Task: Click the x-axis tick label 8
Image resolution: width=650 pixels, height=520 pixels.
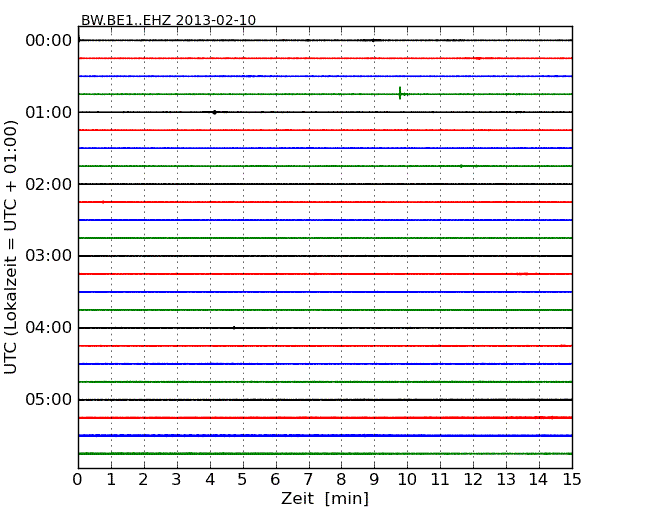Action: point(341,479)
